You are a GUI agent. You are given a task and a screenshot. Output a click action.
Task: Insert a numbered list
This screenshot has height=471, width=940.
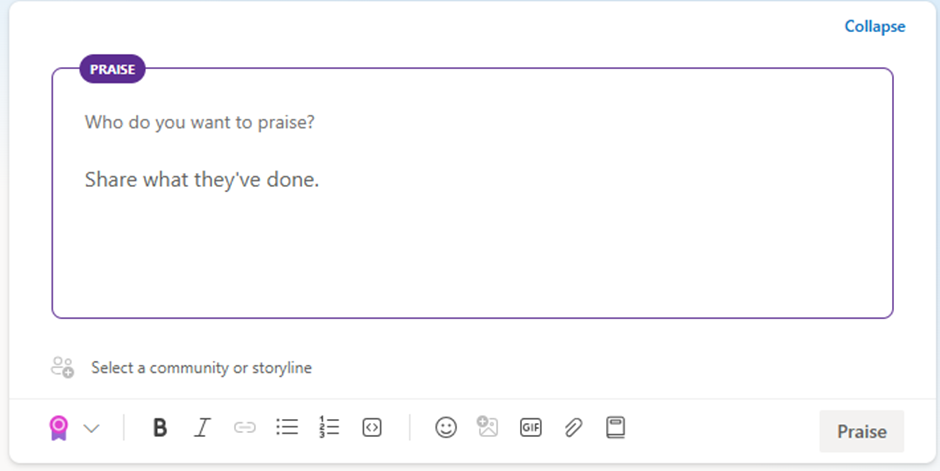329,427
